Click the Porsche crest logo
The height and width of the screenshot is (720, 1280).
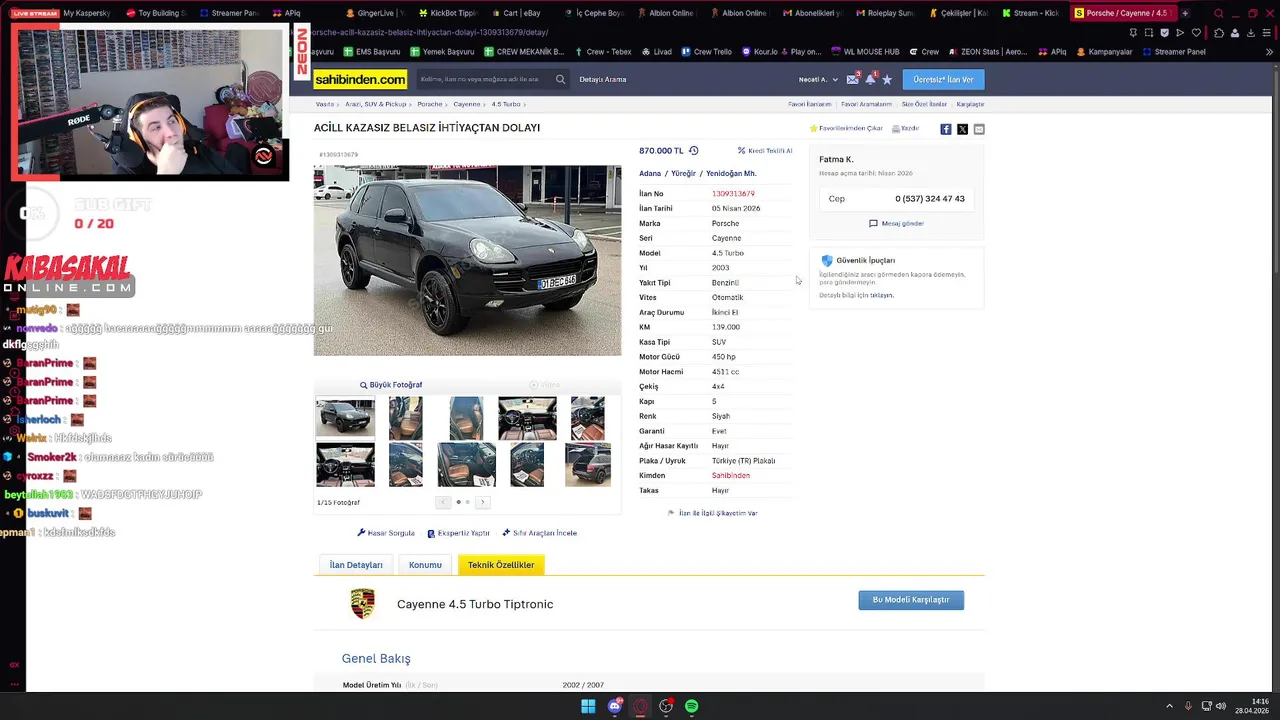362,604
